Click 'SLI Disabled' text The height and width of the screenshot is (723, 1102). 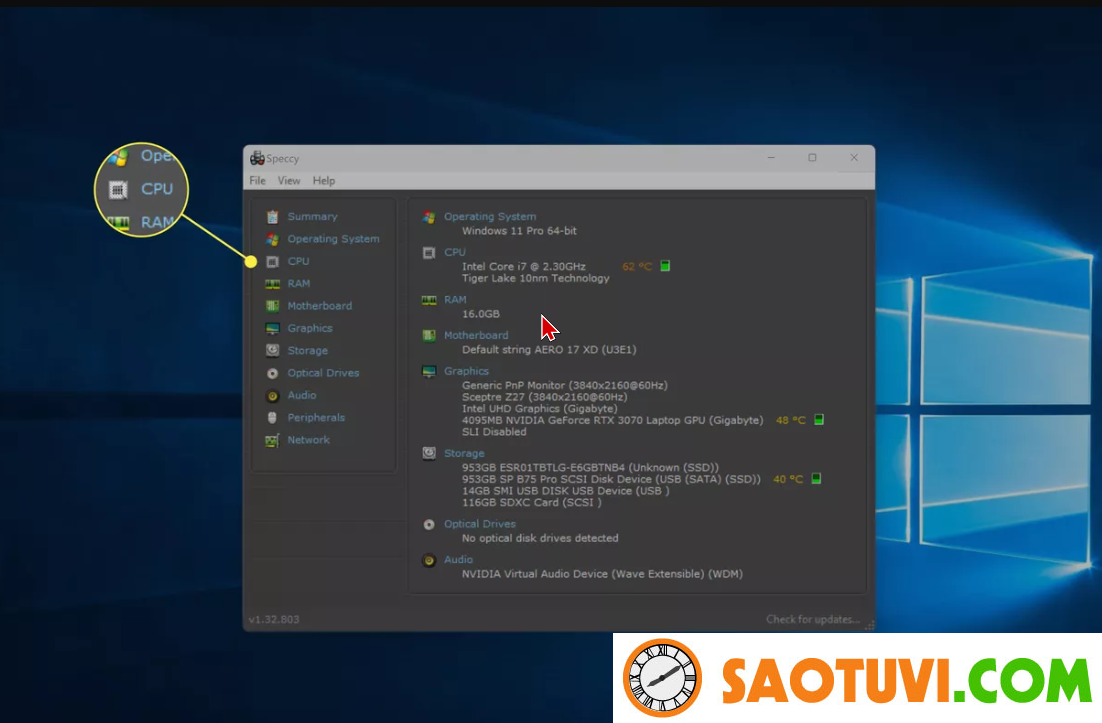494,432
